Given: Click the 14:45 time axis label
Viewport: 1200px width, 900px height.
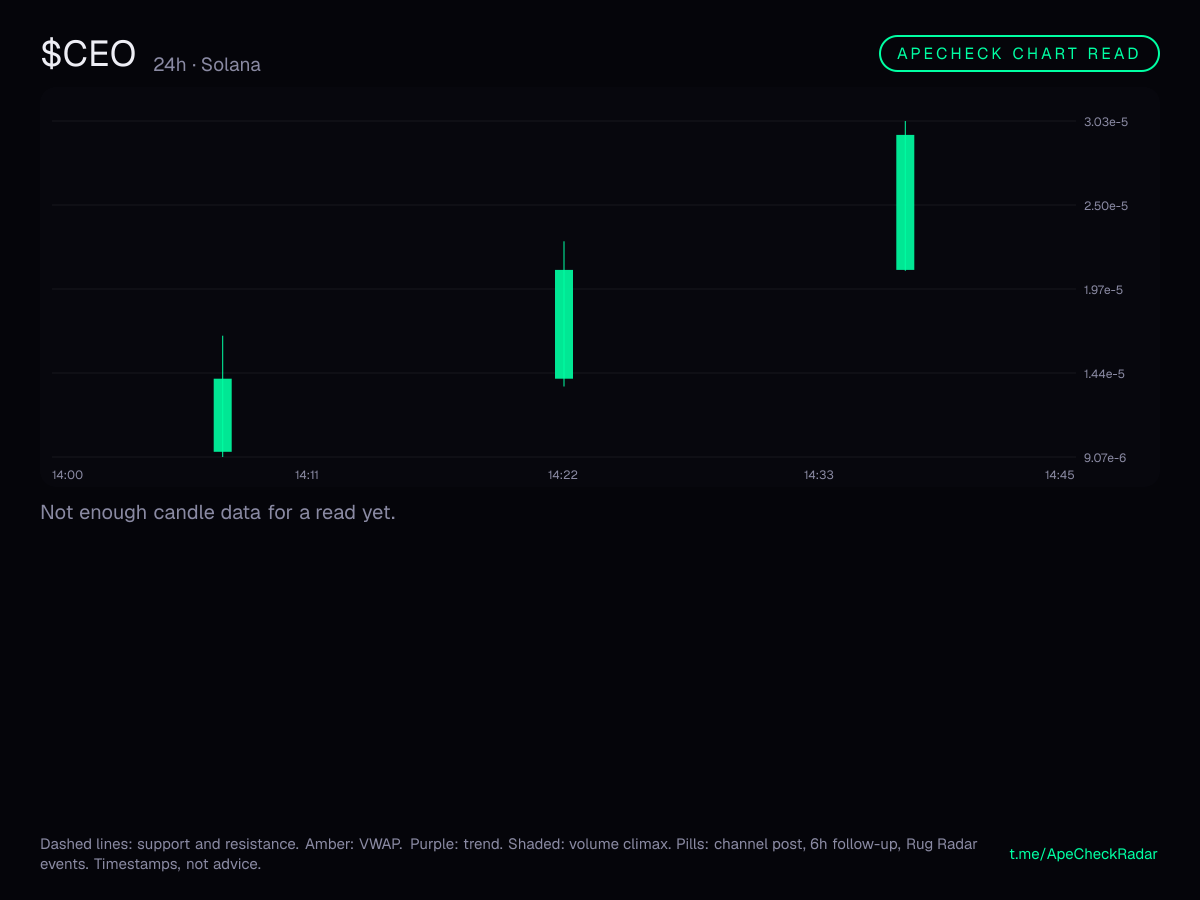Looking at the screenshot, I should pos(1059,475).
